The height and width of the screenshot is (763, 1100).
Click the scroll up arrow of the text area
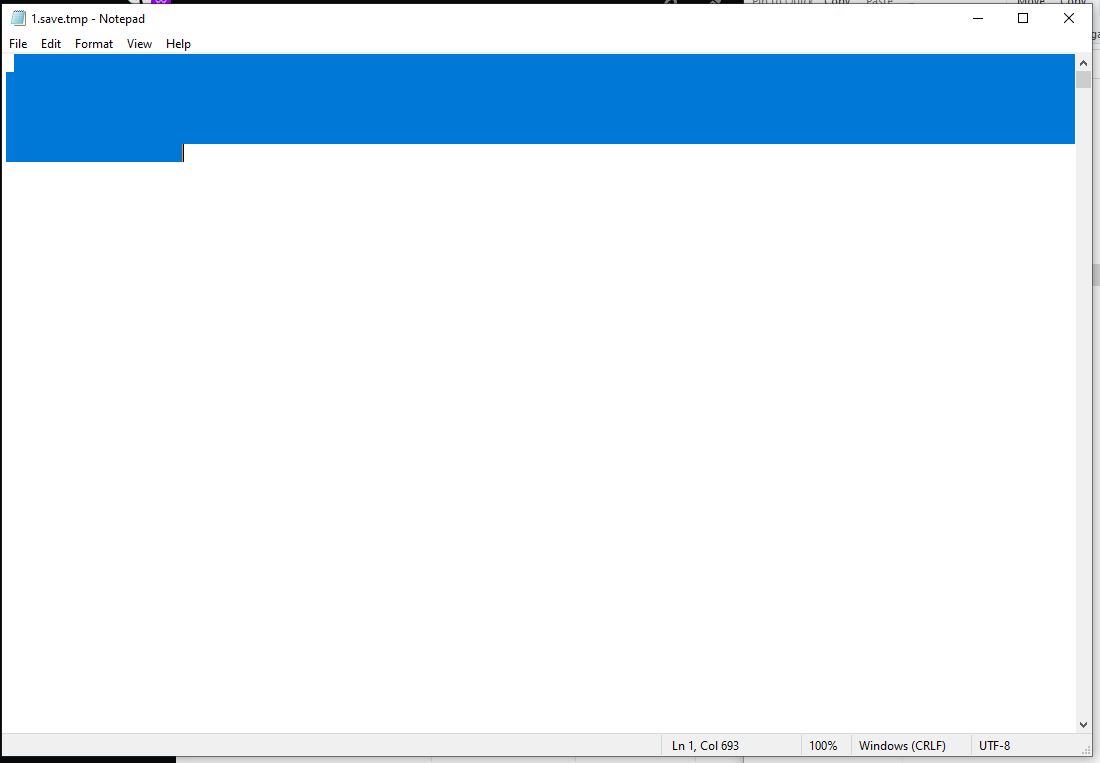(x=1083, y=63)
